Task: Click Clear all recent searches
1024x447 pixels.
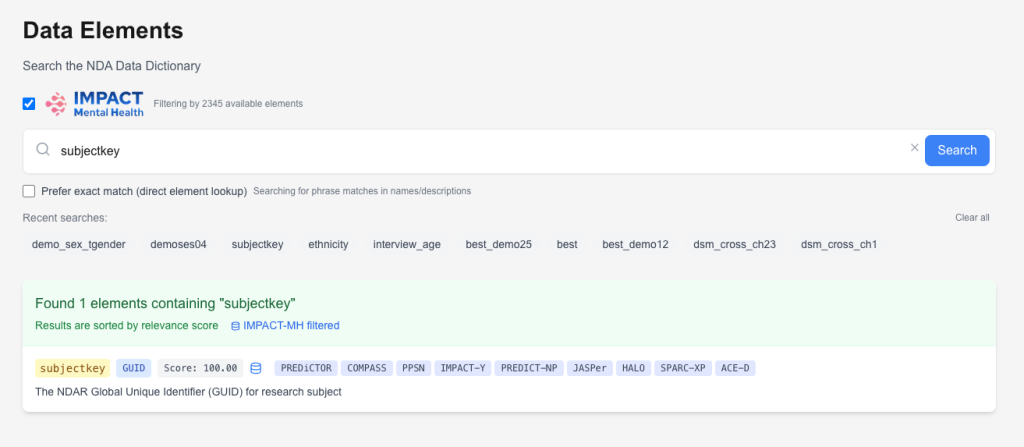Action: (x=971, y=217)
